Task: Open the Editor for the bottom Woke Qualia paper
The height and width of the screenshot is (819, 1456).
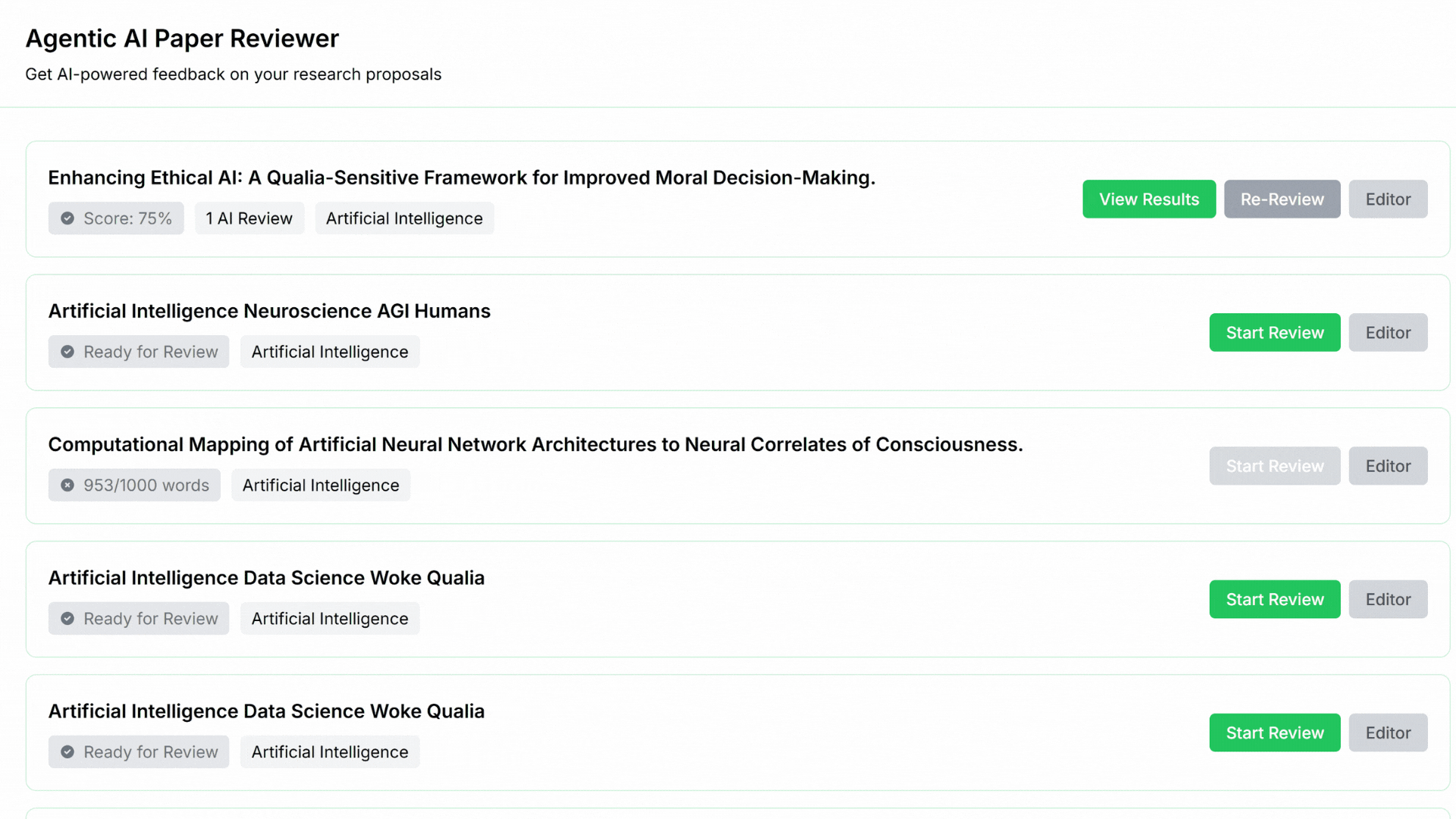Action: pos(1388,733)
